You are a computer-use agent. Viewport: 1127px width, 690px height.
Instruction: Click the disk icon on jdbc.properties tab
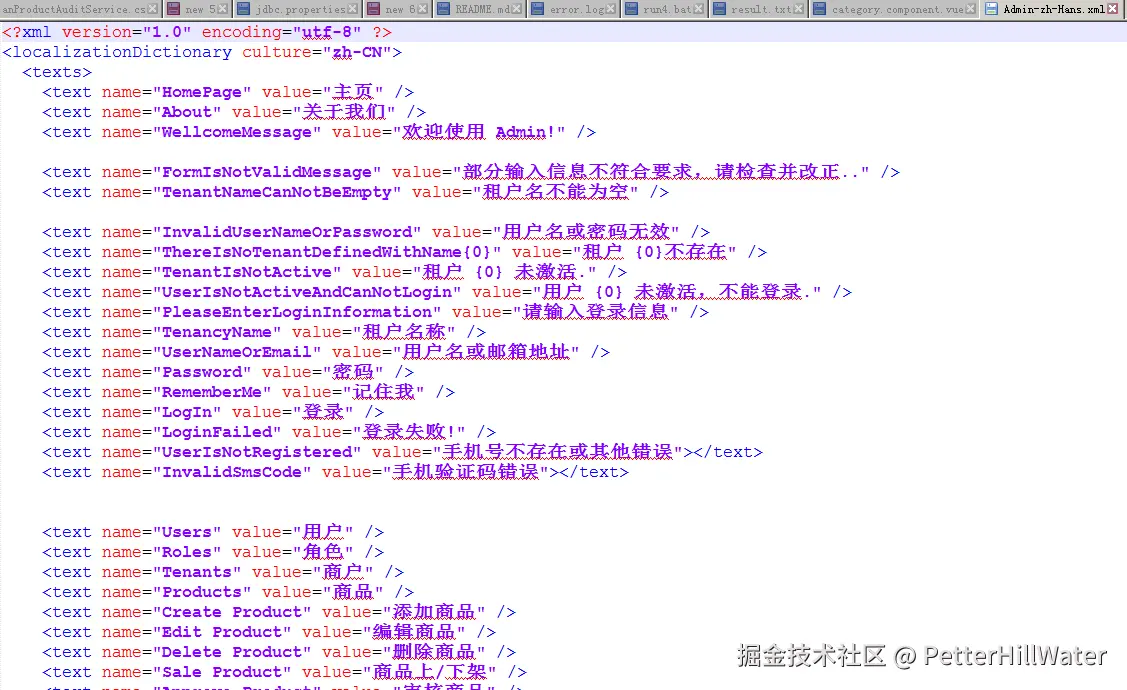[x=244, y=9]
